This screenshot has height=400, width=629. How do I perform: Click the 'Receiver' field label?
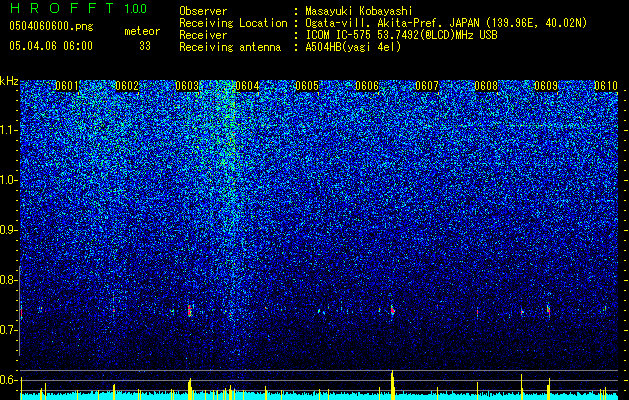[x=203, y=35]
